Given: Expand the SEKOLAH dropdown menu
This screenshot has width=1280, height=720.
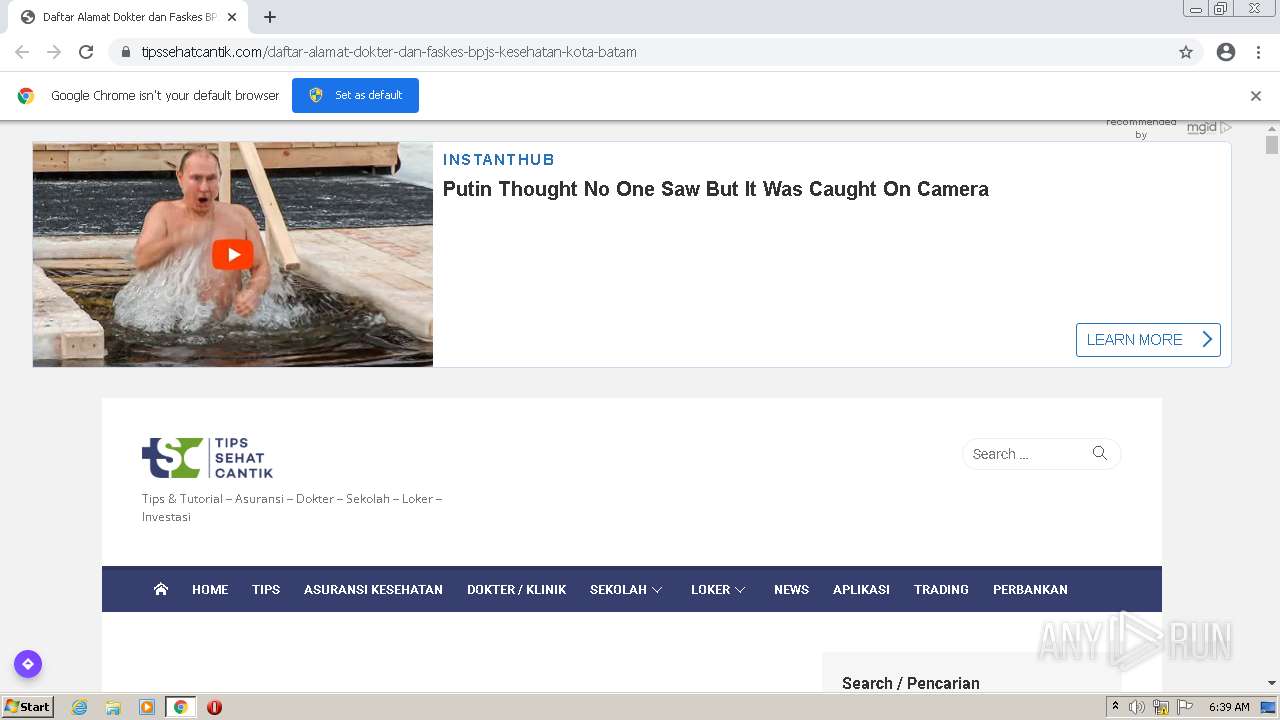Looking at the screenshot, I should [626, 590].
